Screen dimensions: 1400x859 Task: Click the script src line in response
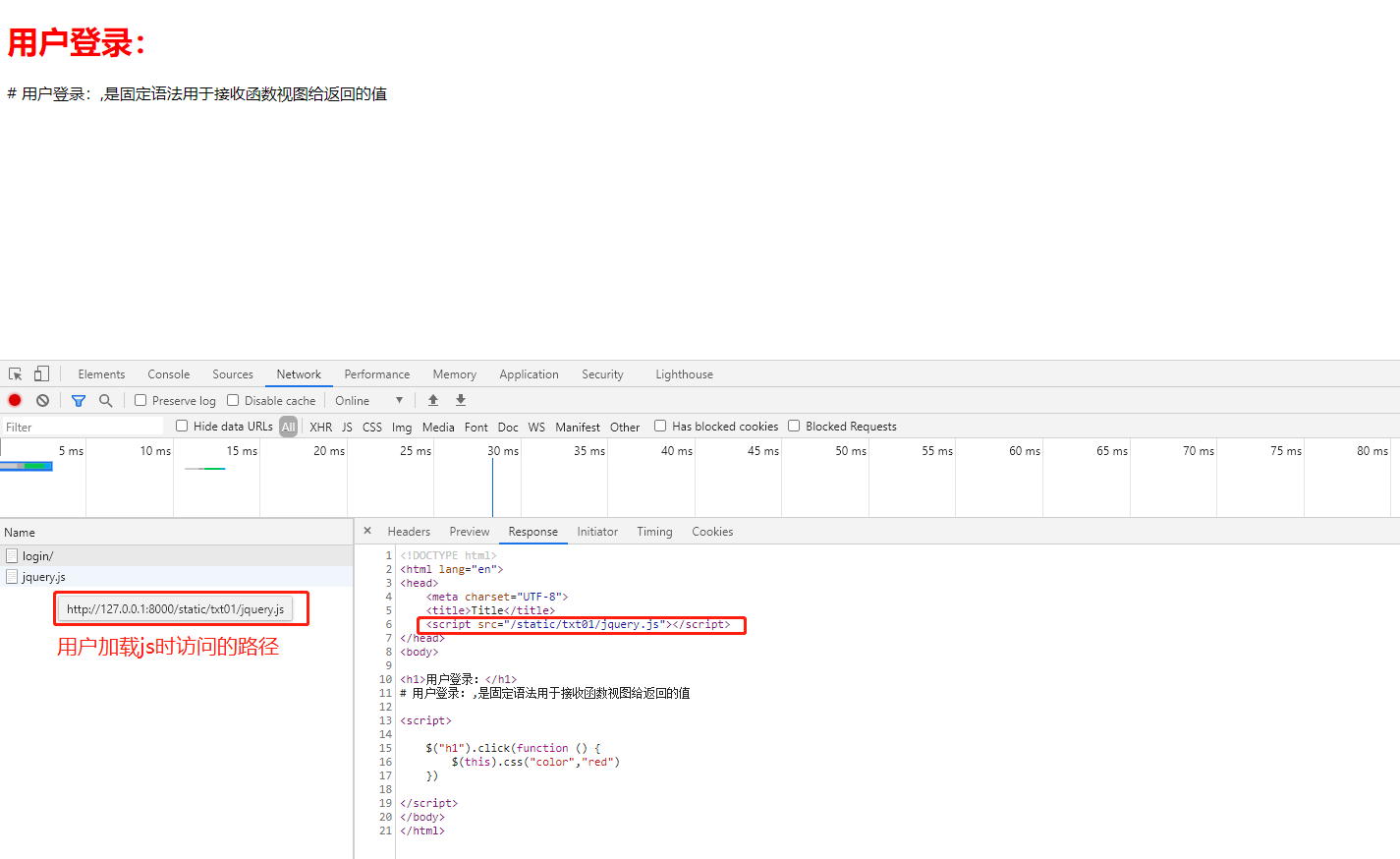[579, 624]
